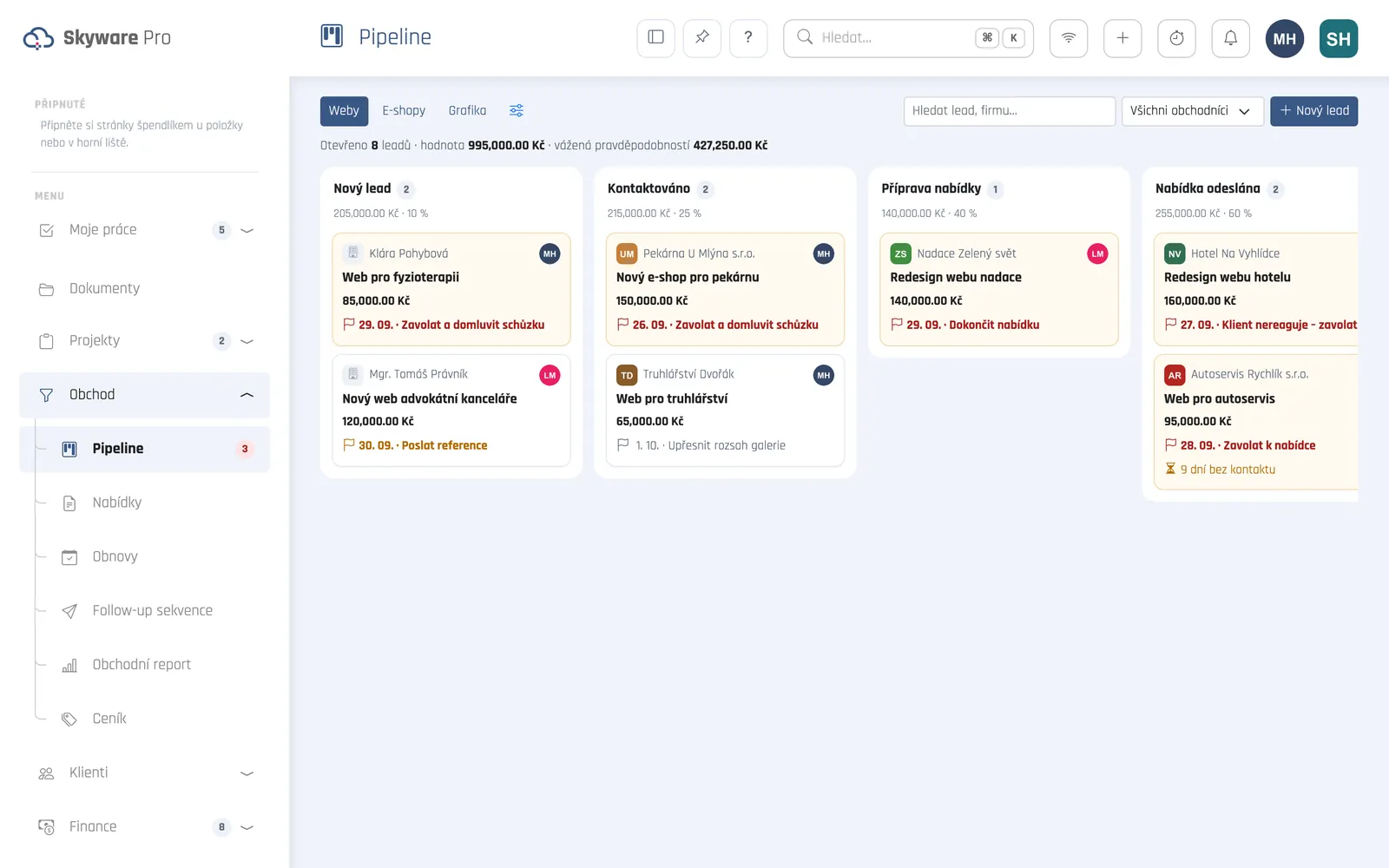This screenshot has width=1389, height=868.
Task: Focus the Hledat lead, firmu field
Action: coord(1009,111)
